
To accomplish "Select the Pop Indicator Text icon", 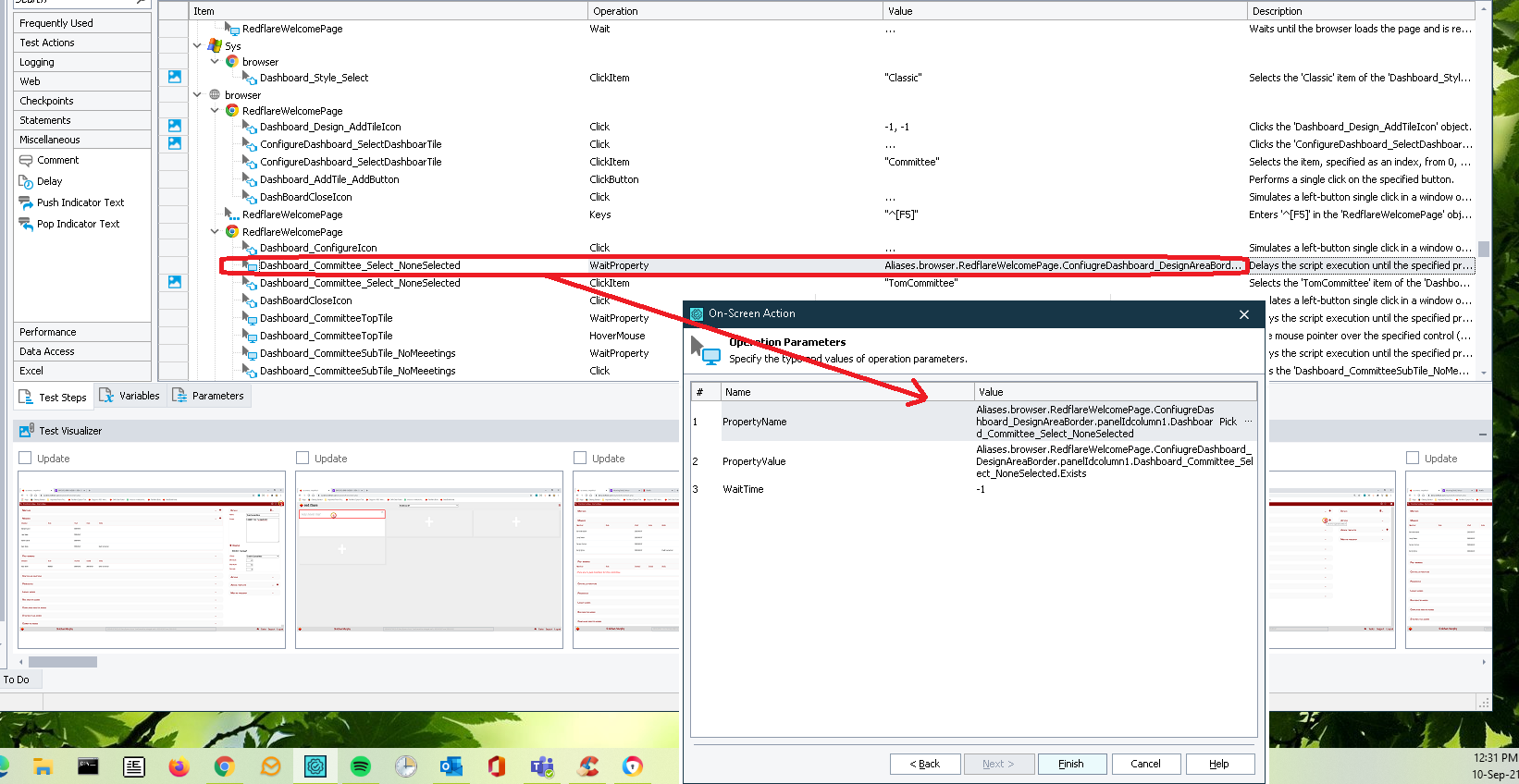I will click(x=26, y=225).
